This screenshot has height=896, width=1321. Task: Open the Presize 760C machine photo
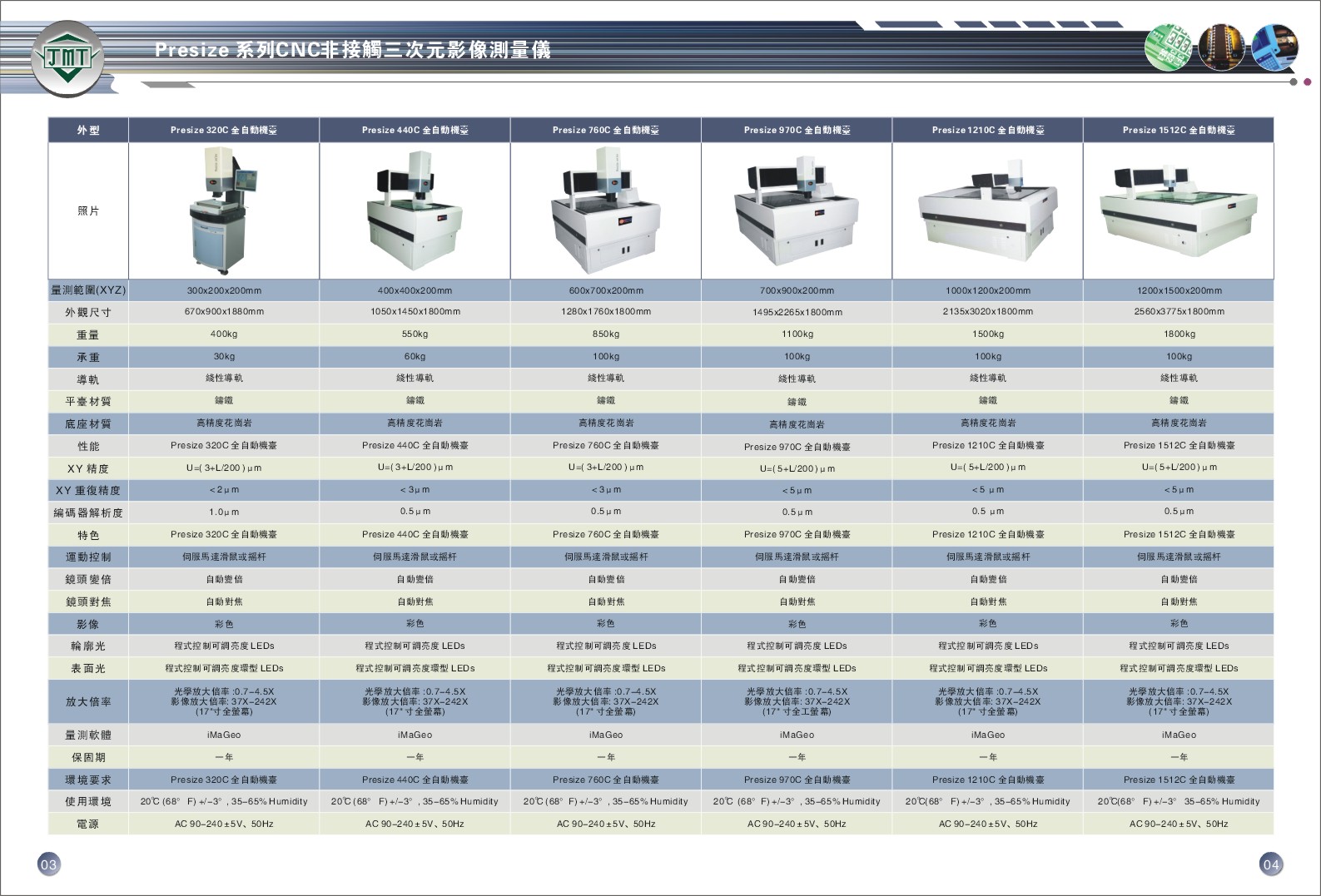point(605,212)
